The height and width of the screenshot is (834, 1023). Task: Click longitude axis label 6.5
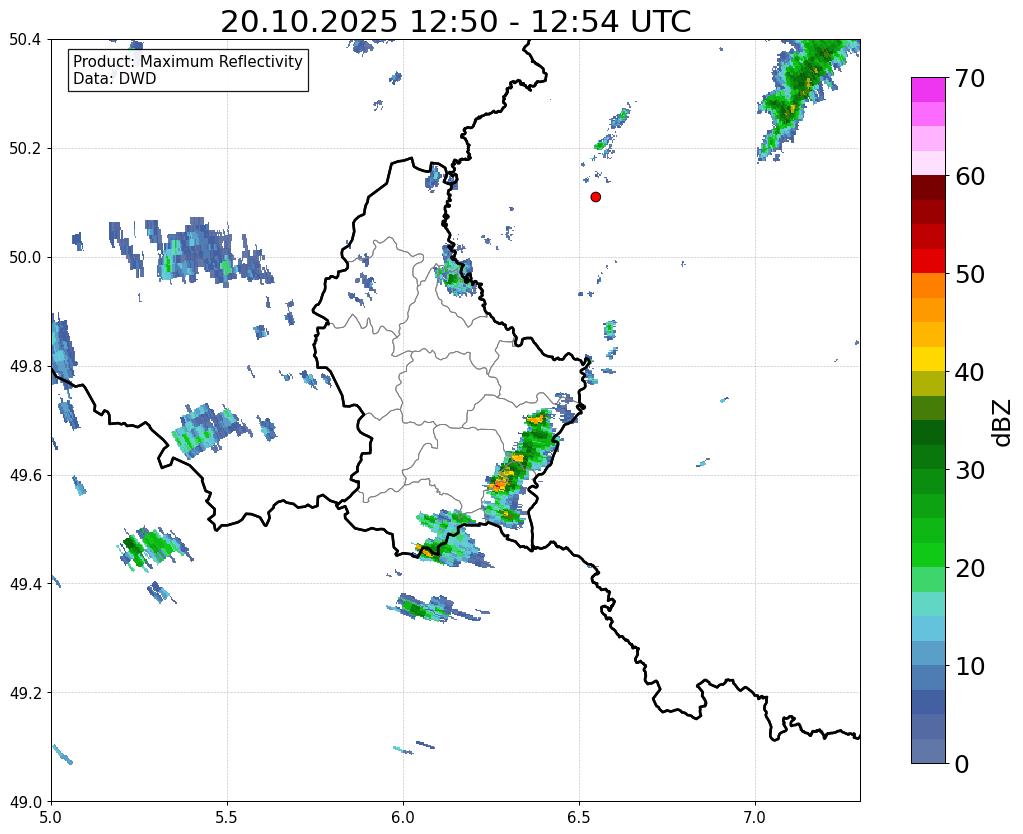pyautogui.click(x=579, y=817)
